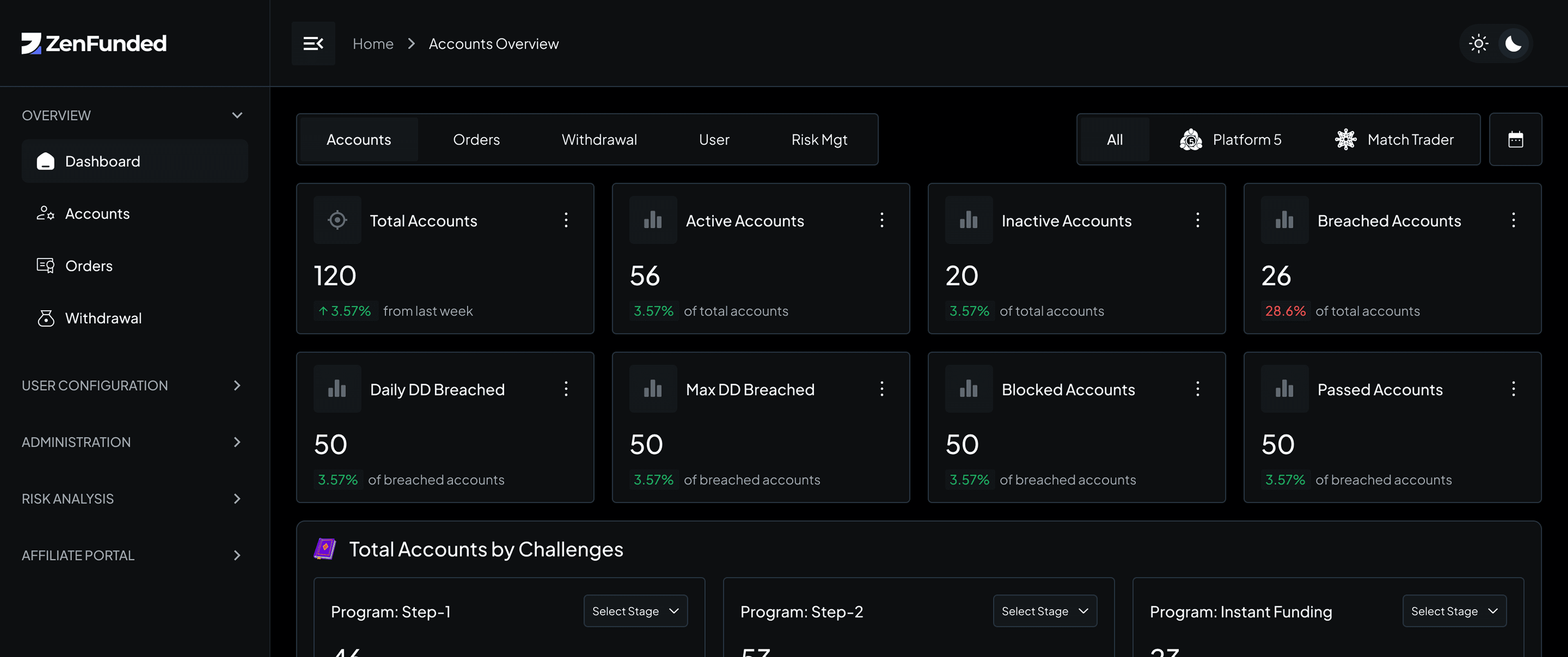The height and width of the screenshot is (657, 1568).
Task: Click the Withdrawal money bag icon
Action: [46, 317]
